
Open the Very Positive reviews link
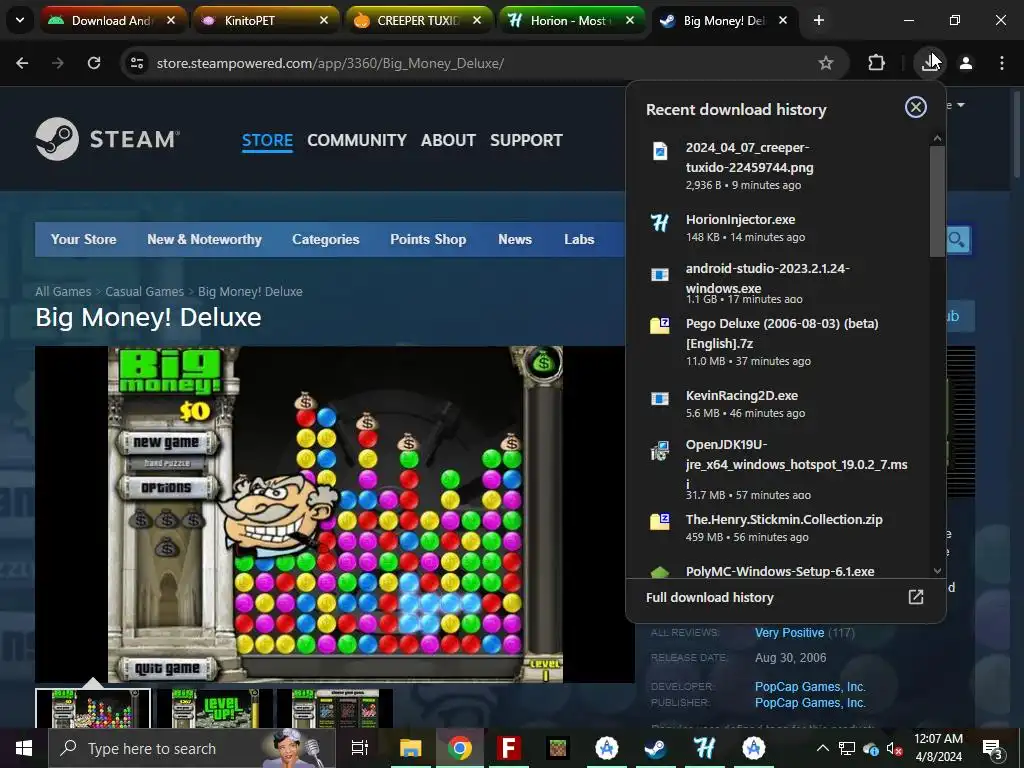click(x=789, y=632)
